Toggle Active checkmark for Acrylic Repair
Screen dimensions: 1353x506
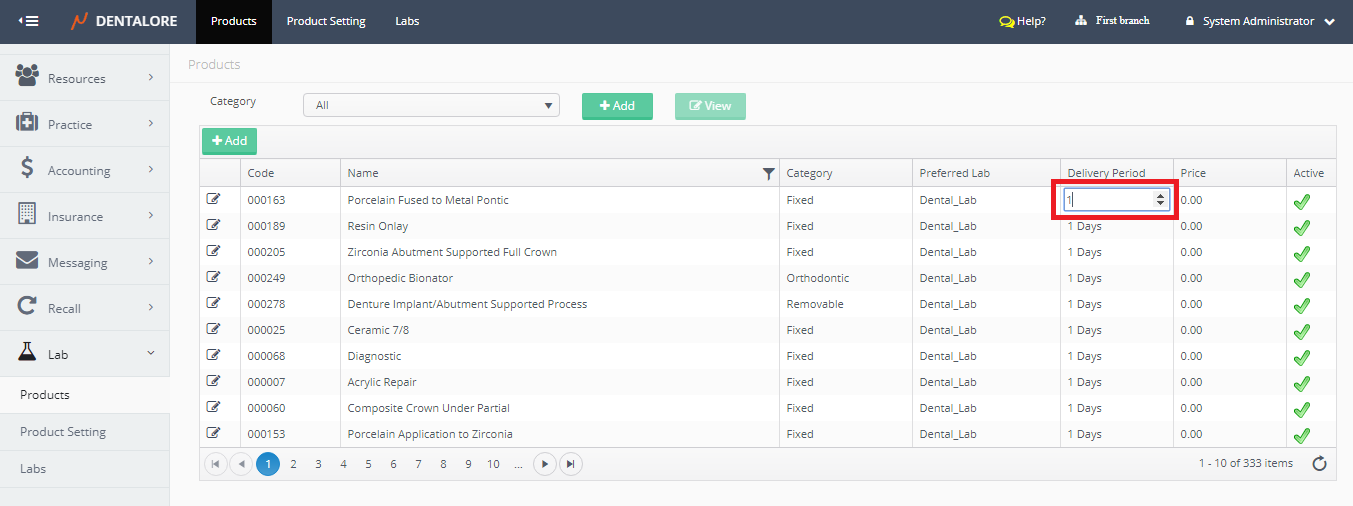point(1301,383)
